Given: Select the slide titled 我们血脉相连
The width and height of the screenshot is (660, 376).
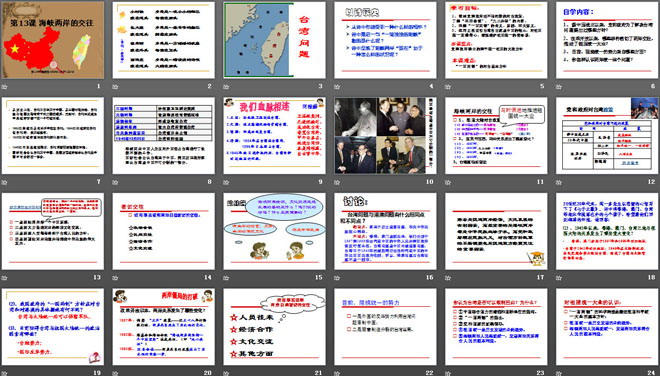Looking at the screenshot, I should [274, 136].
